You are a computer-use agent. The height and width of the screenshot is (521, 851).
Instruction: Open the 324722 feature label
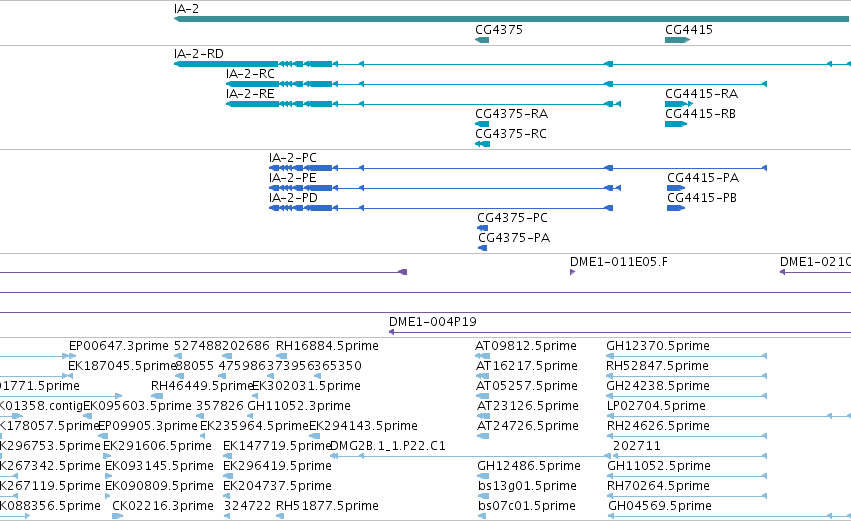tap(247, 506)
